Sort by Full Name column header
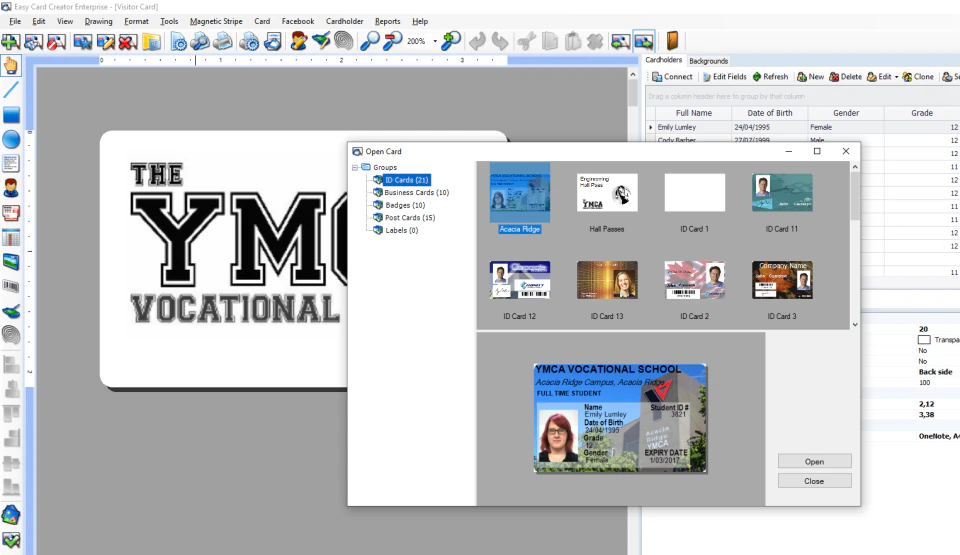 693,113
